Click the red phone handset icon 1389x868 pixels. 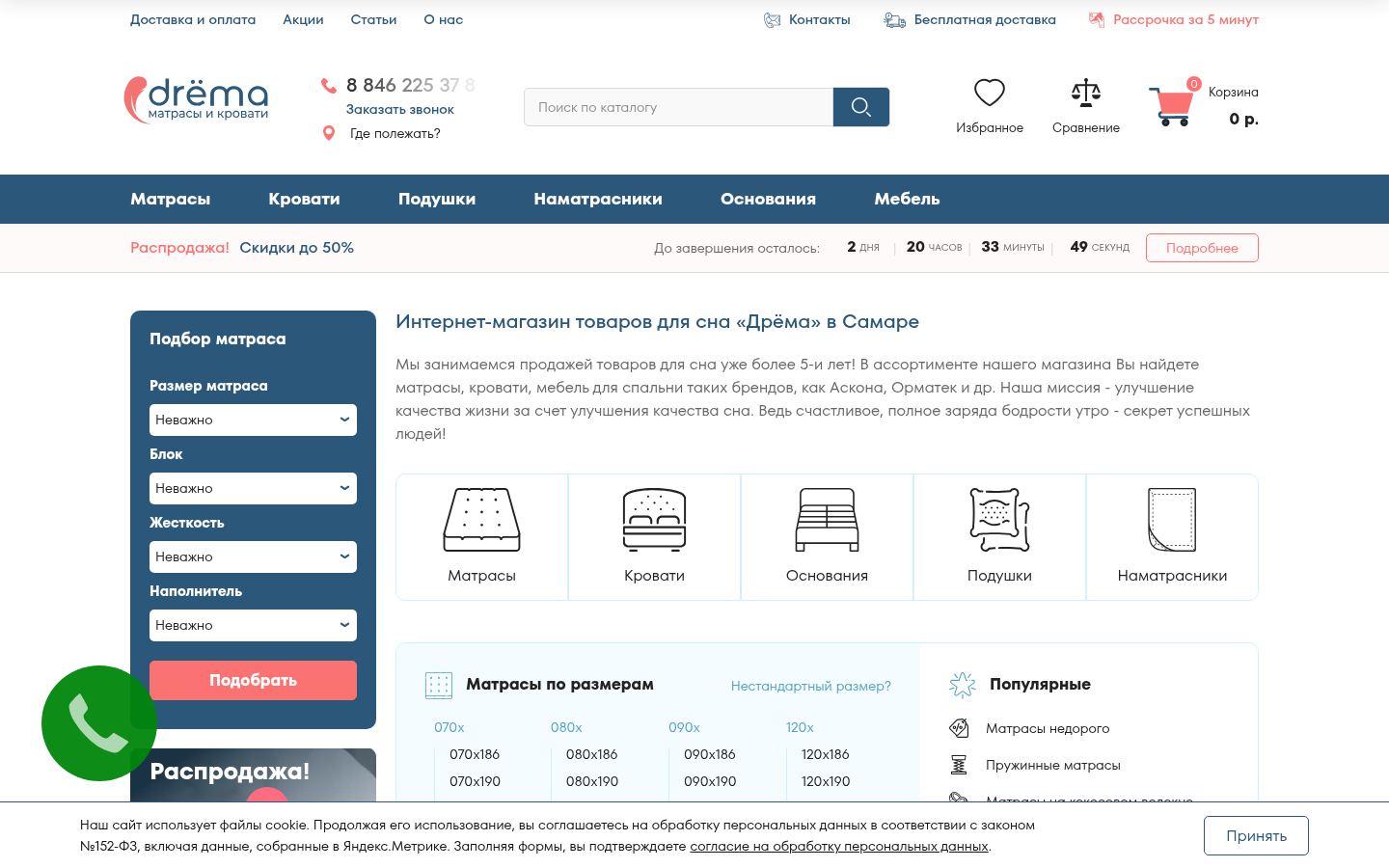point(329,86)
